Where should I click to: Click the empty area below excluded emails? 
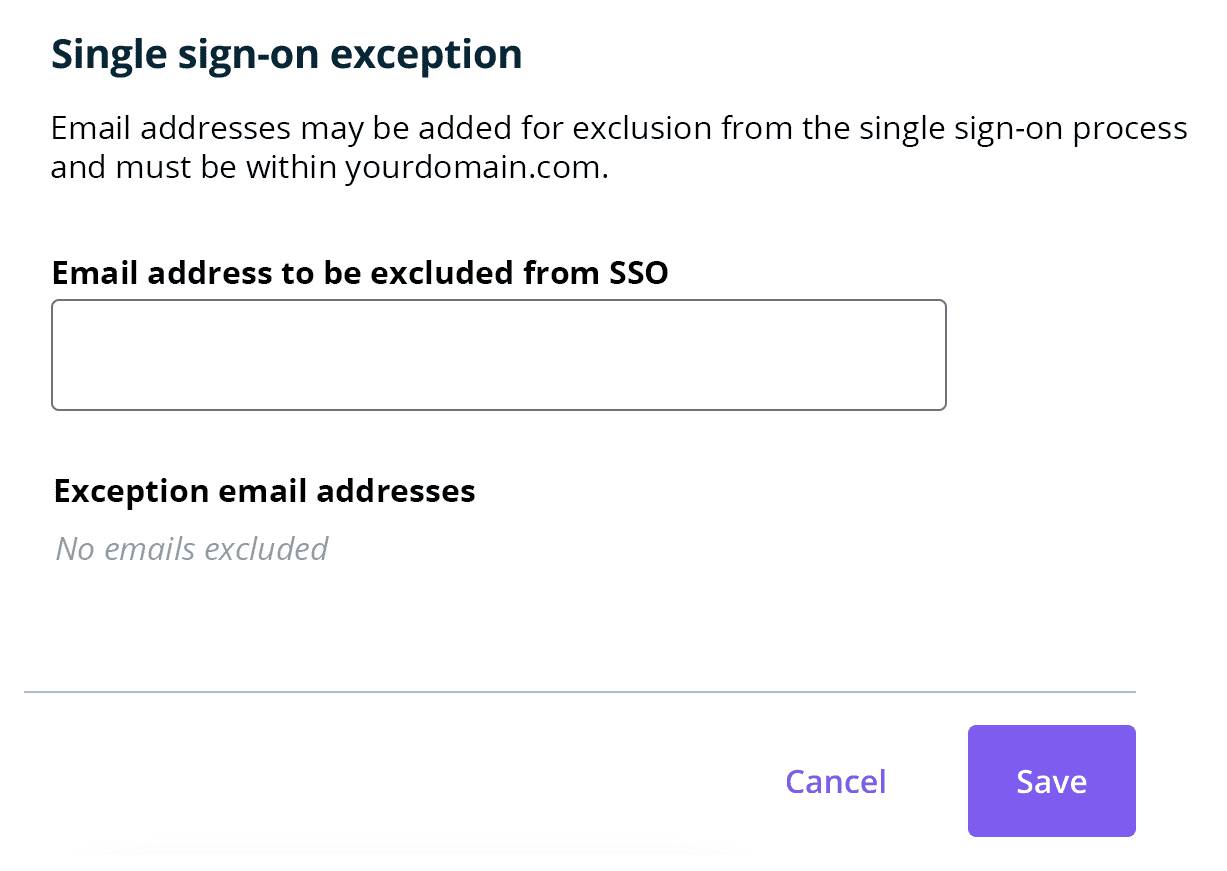(x=400, y=620)
